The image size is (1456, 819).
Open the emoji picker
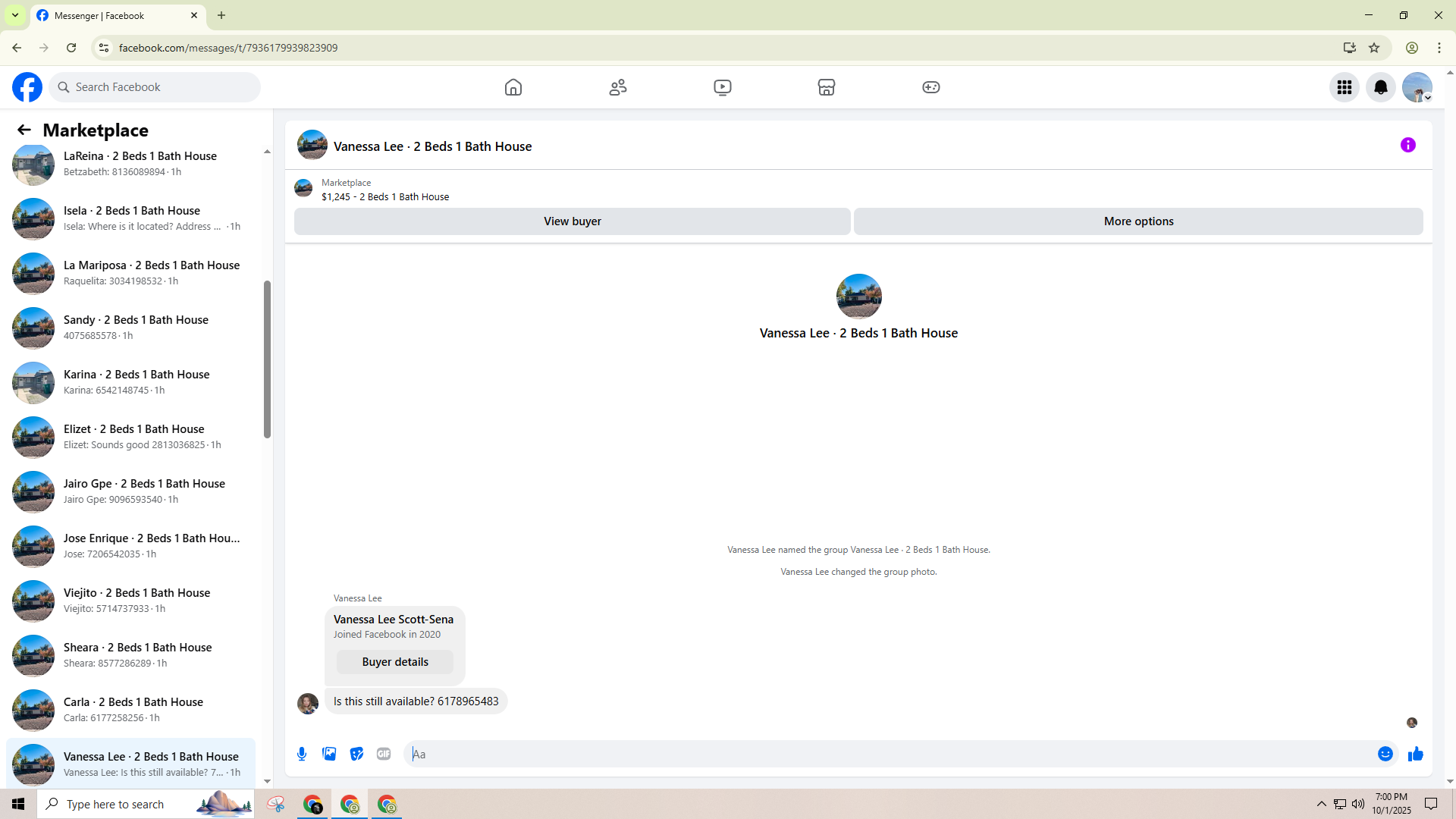coord(1385,754)
